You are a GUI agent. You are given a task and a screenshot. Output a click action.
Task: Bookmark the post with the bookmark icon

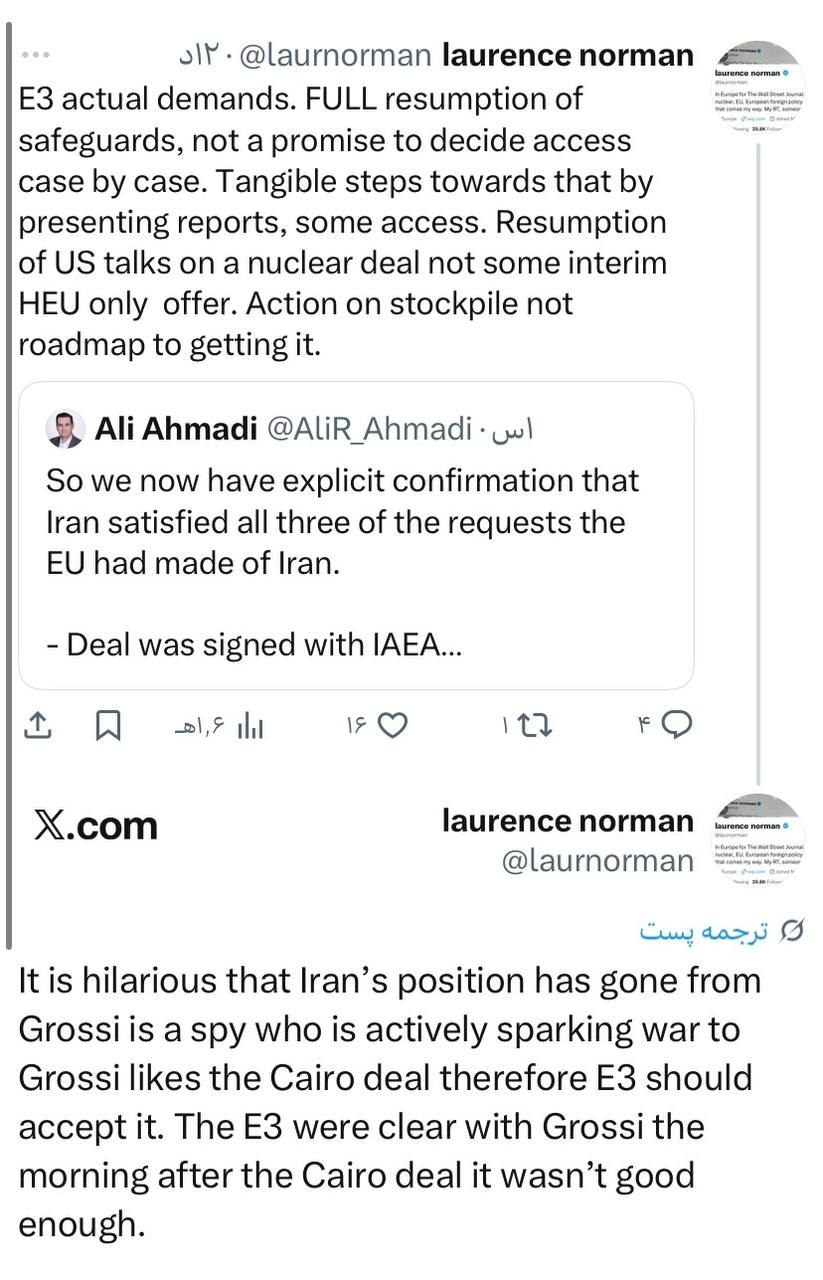coord(108,726)
